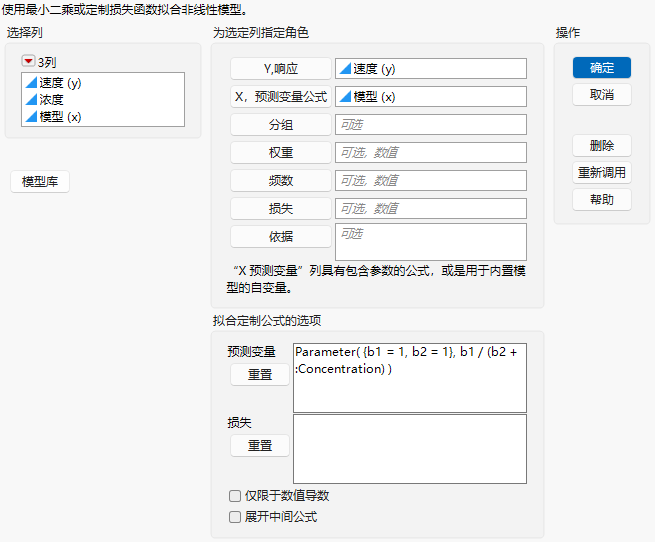Assign column to Y,响应 role

[281, 69]
